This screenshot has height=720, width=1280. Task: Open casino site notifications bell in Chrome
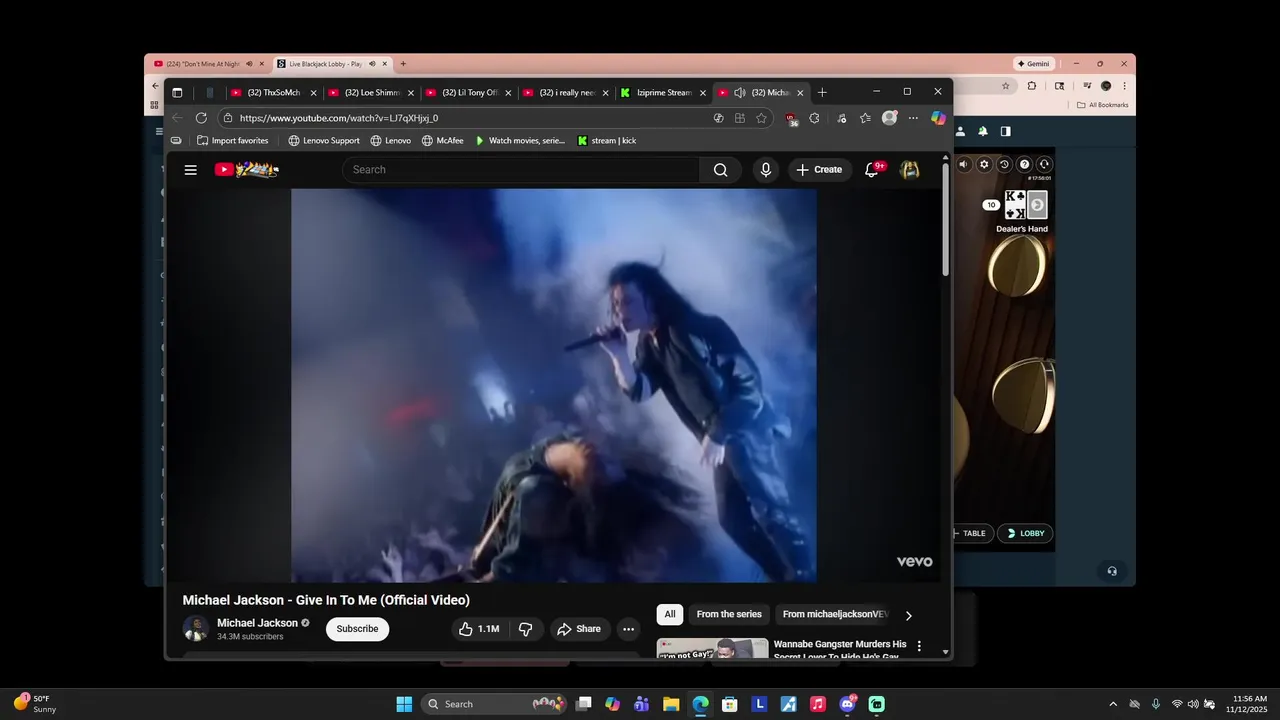click(x=983, y=131)
